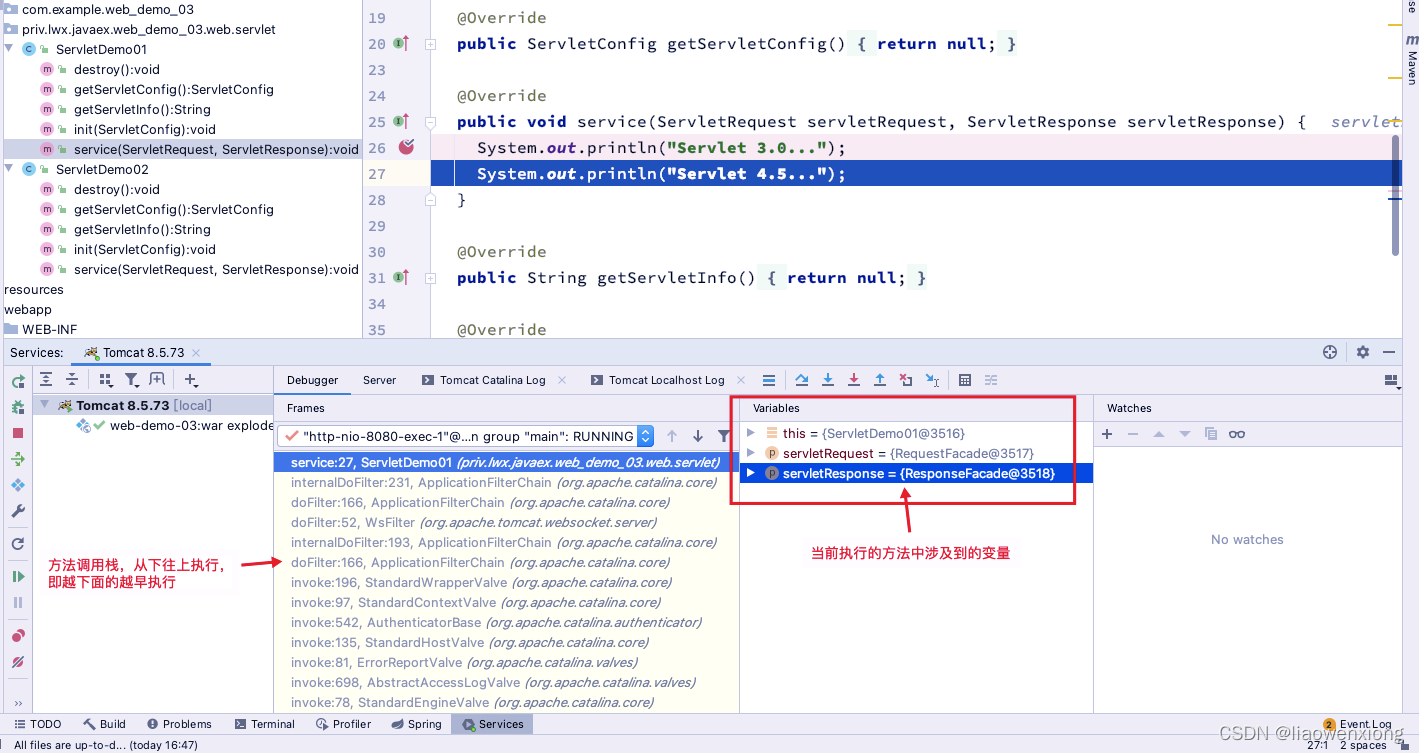
Task: View breakpoints with red circles icon
Action: point(18,636)
